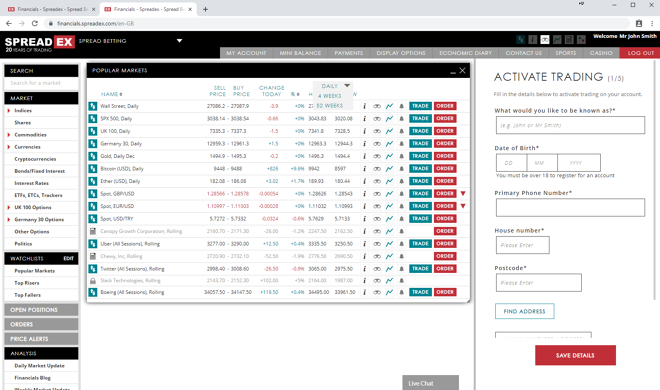Click header trade ticket icon in top bar
Viewport: 660px width, 390px height.
point(521,40)
